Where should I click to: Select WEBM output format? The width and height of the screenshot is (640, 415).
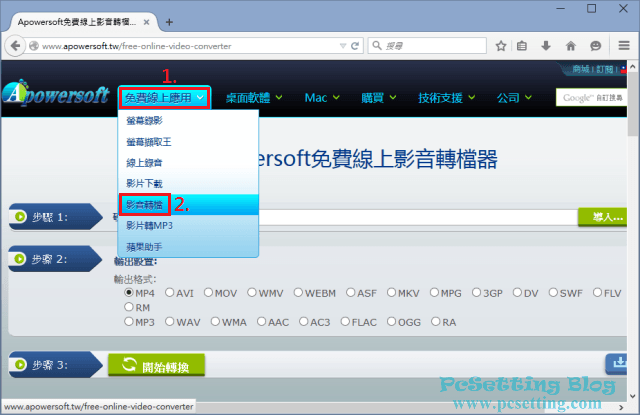click(298, 293)
